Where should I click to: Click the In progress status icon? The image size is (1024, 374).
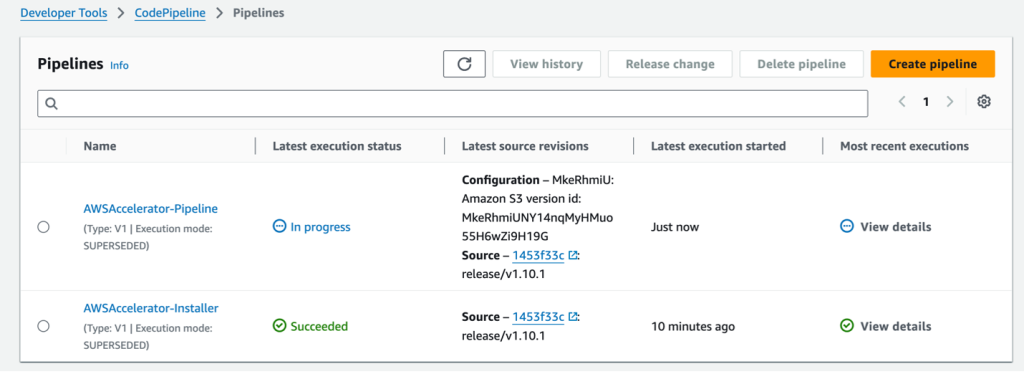[279, 227]
